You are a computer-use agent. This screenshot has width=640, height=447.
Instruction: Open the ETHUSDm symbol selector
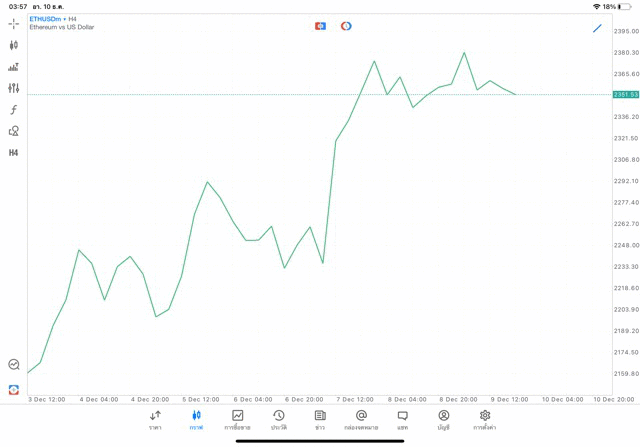pyautogui.click(x=46, y=19)
